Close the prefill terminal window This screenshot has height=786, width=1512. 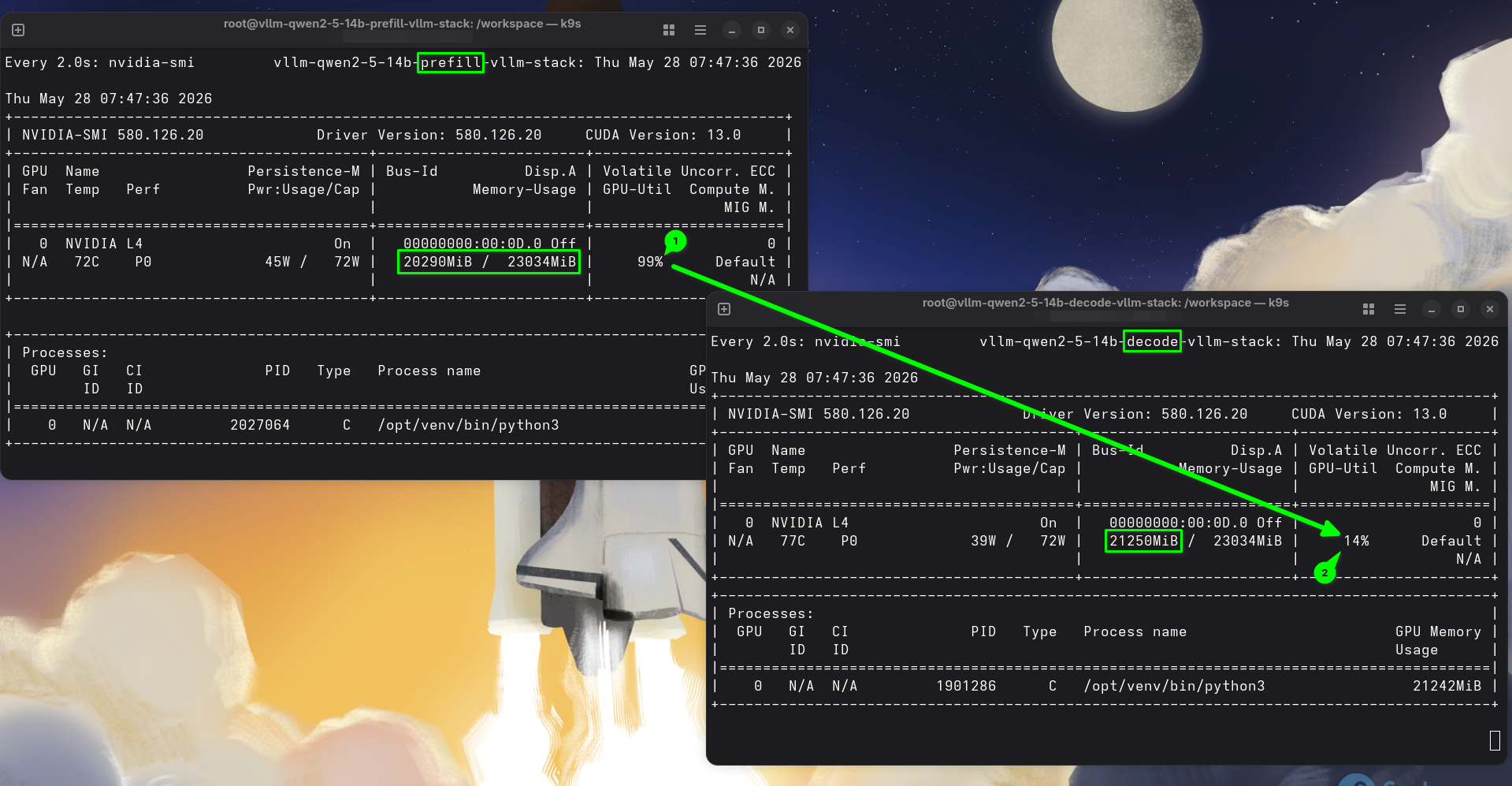click(x=790, y=31)
